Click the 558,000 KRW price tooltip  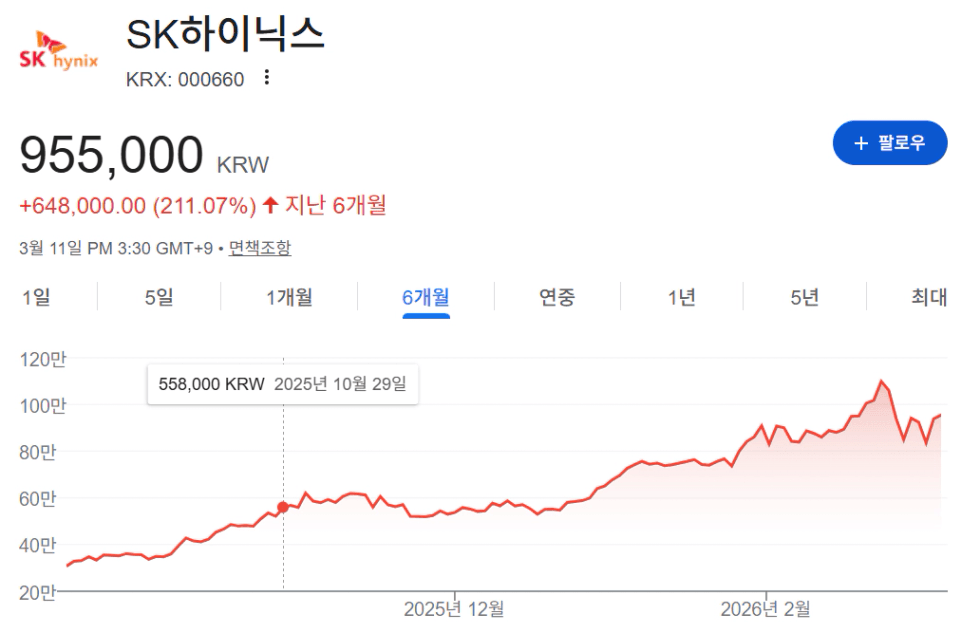(283, 384)
